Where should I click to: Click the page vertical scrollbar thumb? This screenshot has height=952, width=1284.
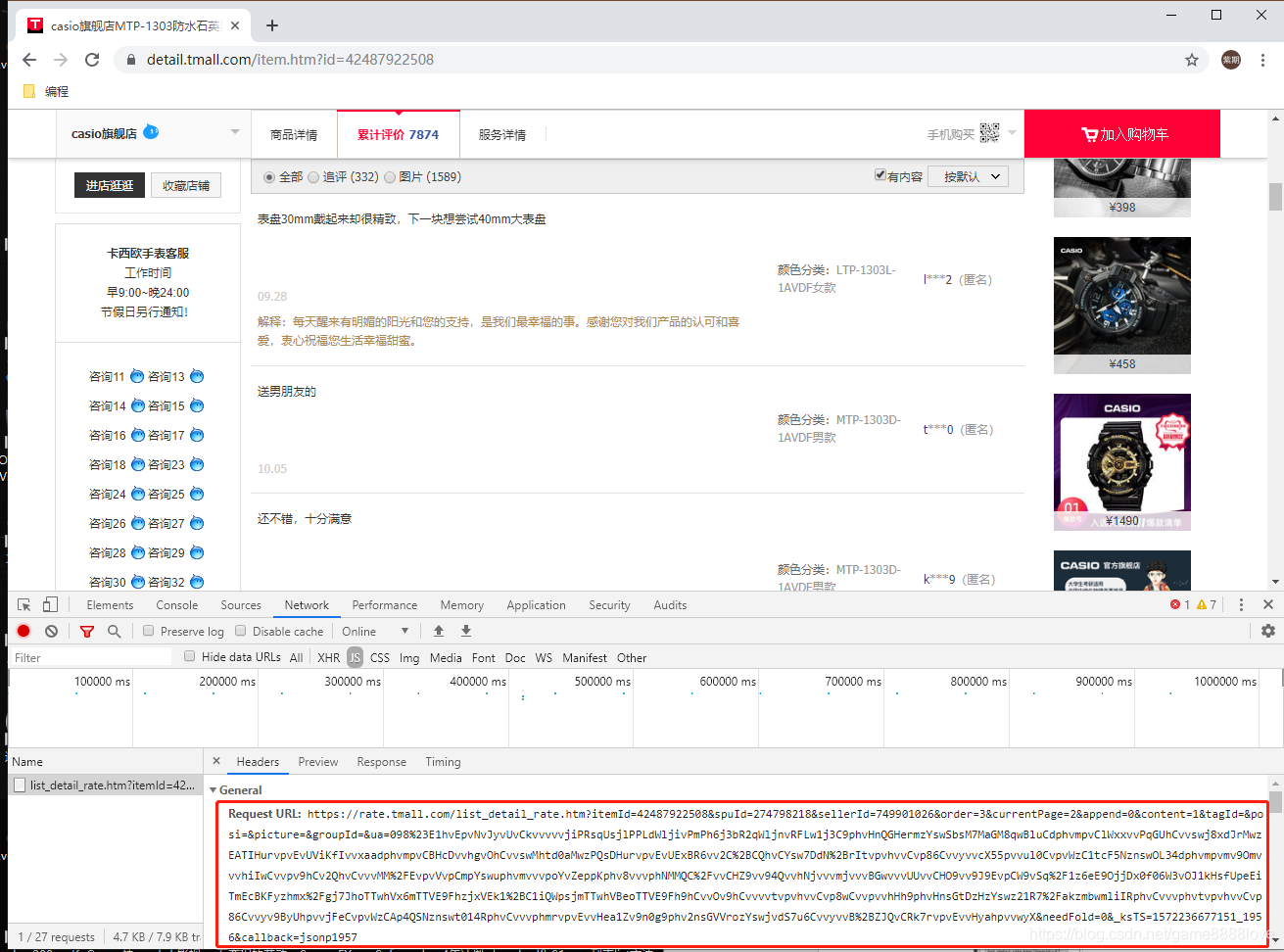point(1275,196)
